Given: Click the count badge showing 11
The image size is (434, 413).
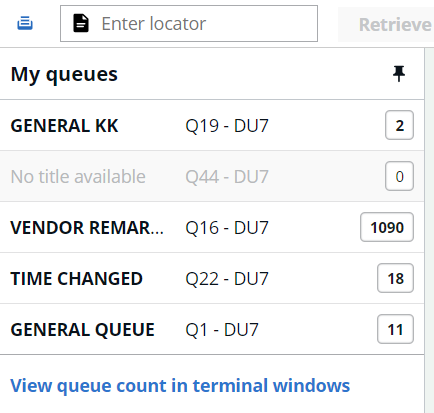Looking at the screenshot, I should (x=395, y=329).
